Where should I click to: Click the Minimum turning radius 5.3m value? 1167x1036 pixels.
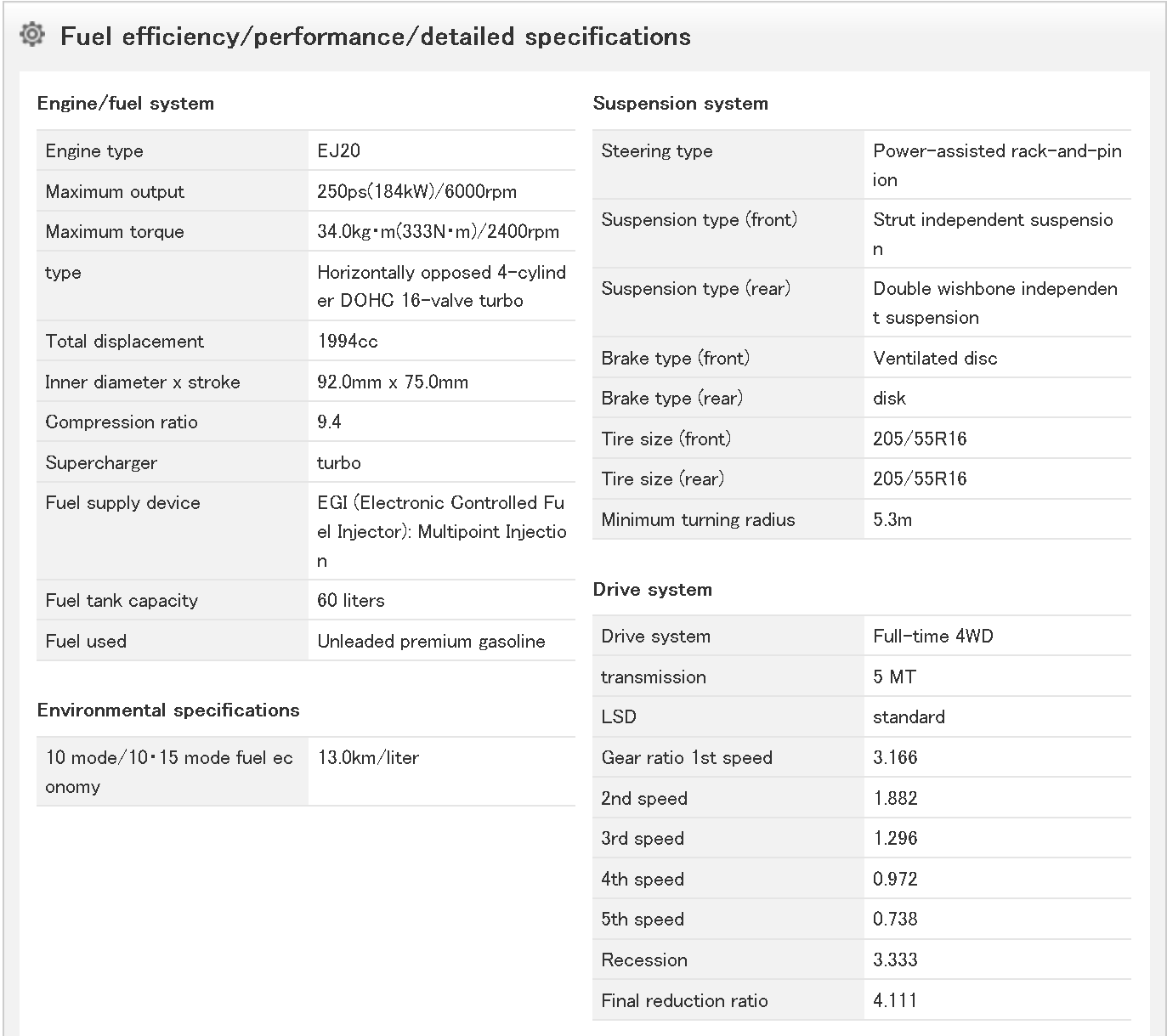point(892,520)
